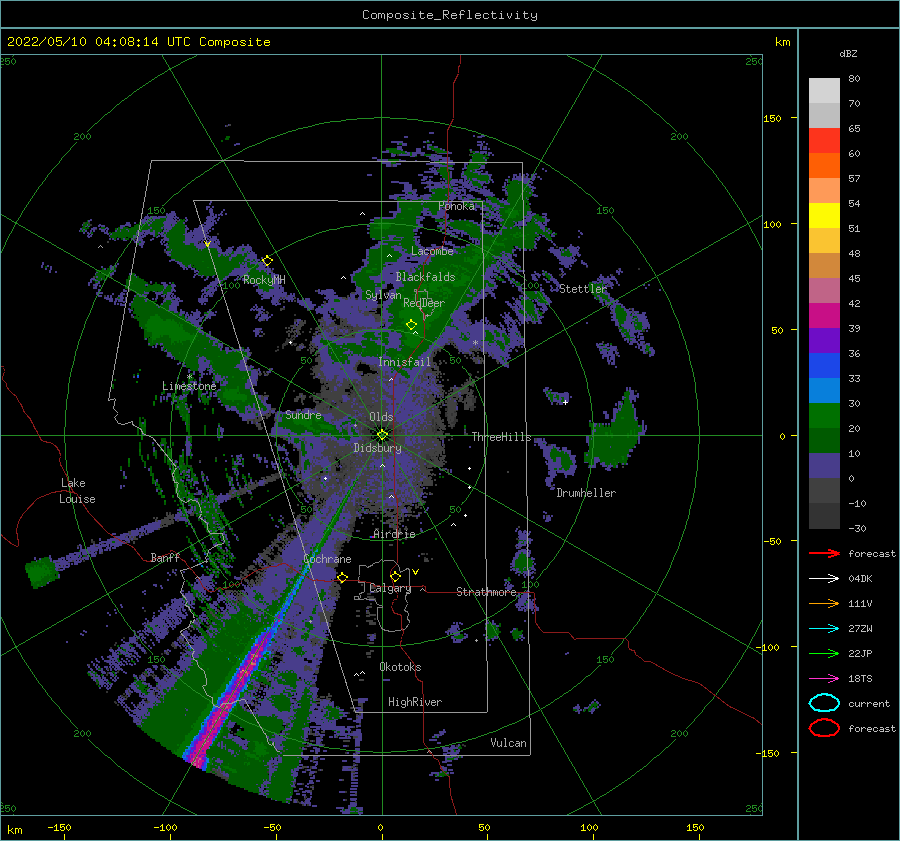Click the Sundre city label

(x=303, y=415)
